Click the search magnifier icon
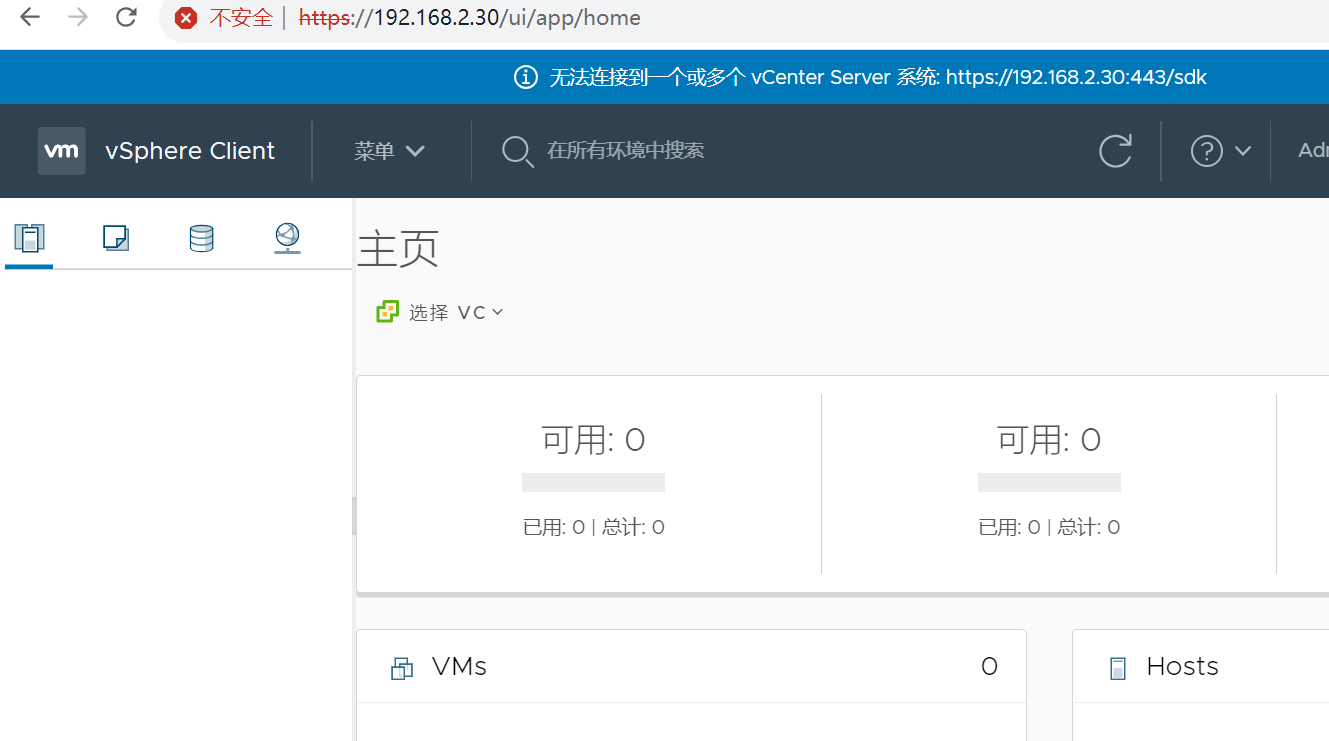Screen dimensions: 1329x741 pos(517,152)
